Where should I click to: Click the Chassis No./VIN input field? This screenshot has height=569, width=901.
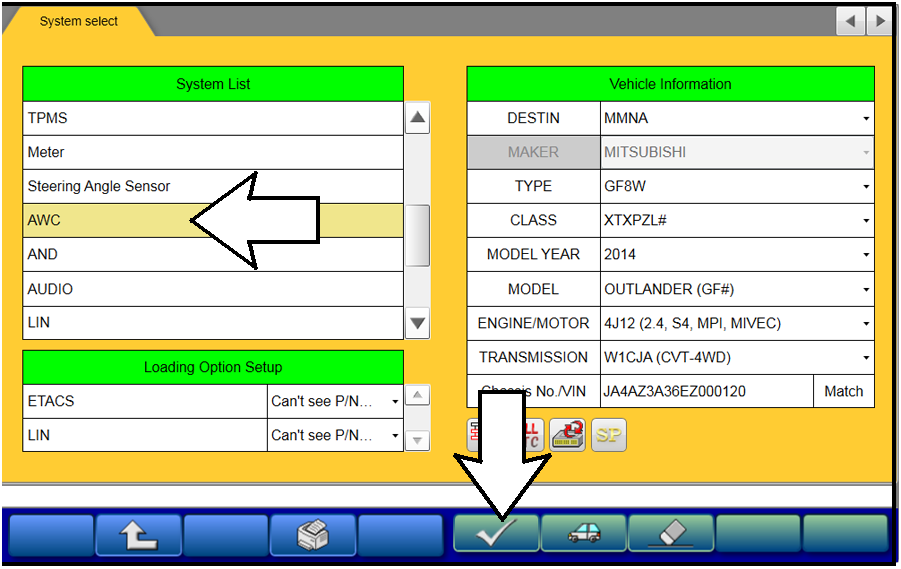706,391
